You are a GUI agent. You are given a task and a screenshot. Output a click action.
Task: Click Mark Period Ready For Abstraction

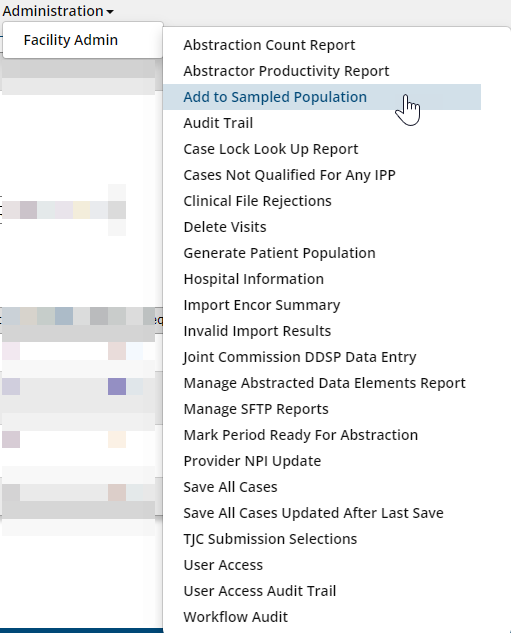click(301, 435)
